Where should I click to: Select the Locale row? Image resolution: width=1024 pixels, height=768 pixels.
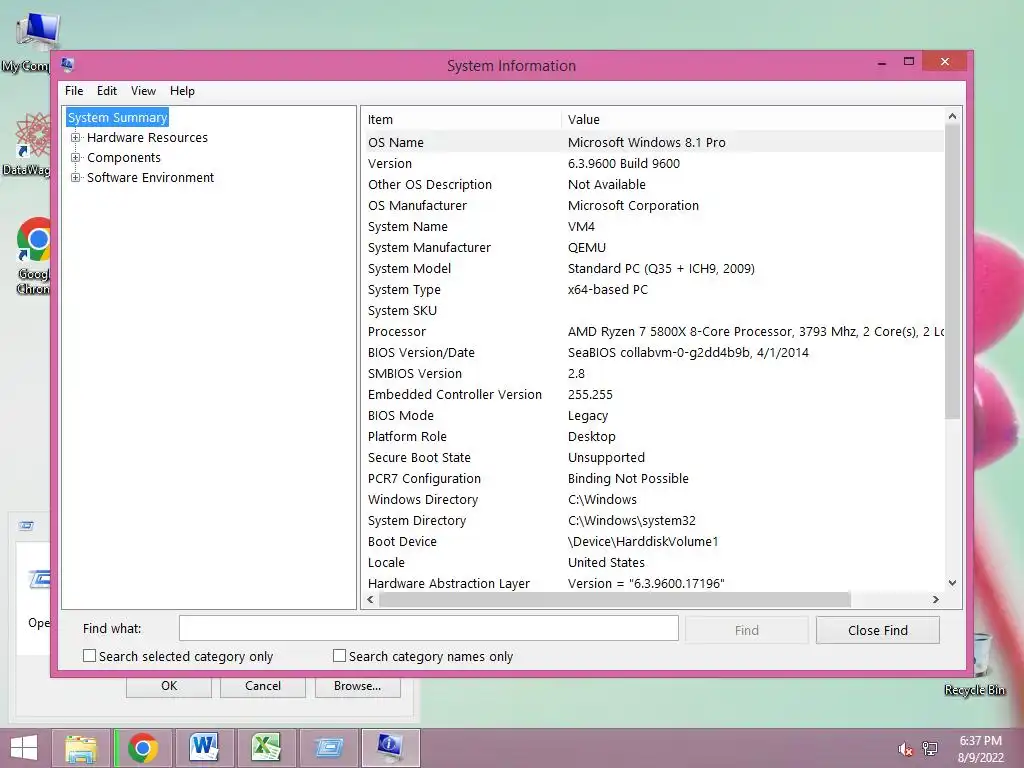click(653, 562)
